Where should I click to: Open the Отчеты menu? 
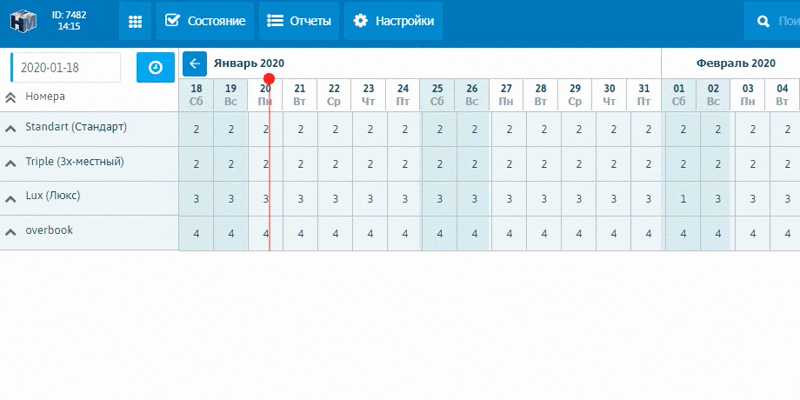click(299, 21)
